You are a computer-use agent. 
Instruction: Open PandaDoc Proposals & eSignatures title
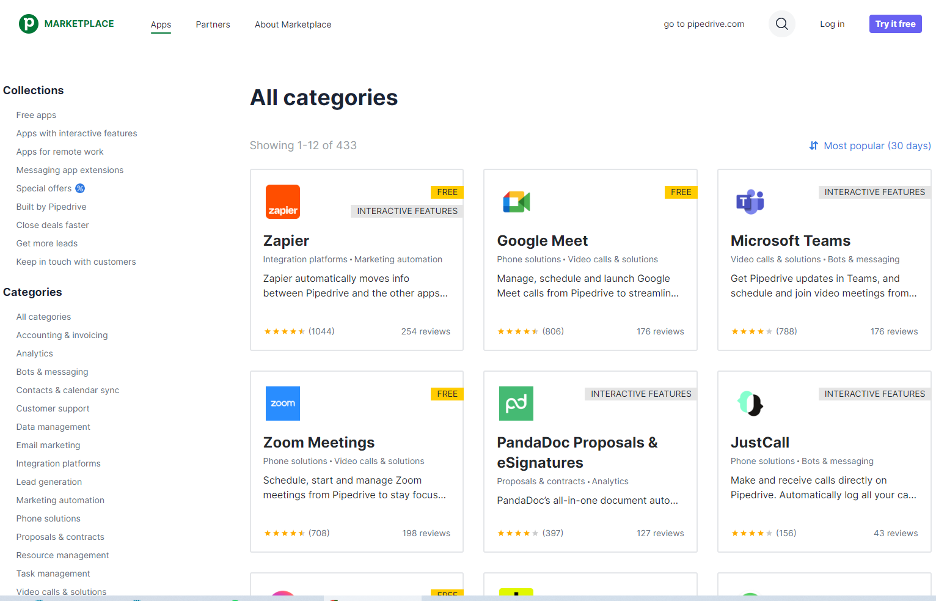point(577,453)
